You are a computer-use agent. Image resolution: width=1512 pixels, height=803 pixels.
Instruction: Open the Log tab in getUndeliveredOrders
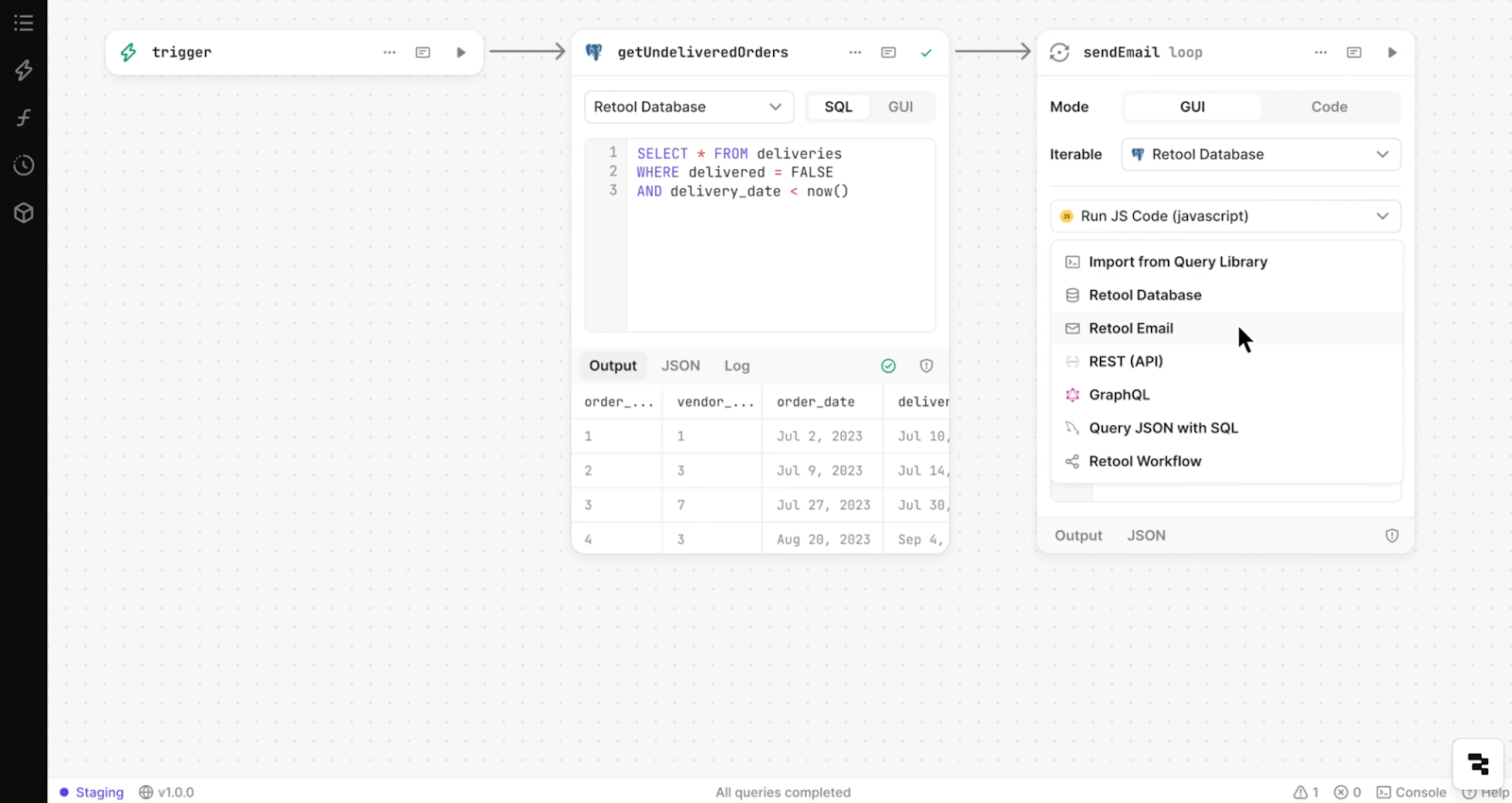coord(737,366)
